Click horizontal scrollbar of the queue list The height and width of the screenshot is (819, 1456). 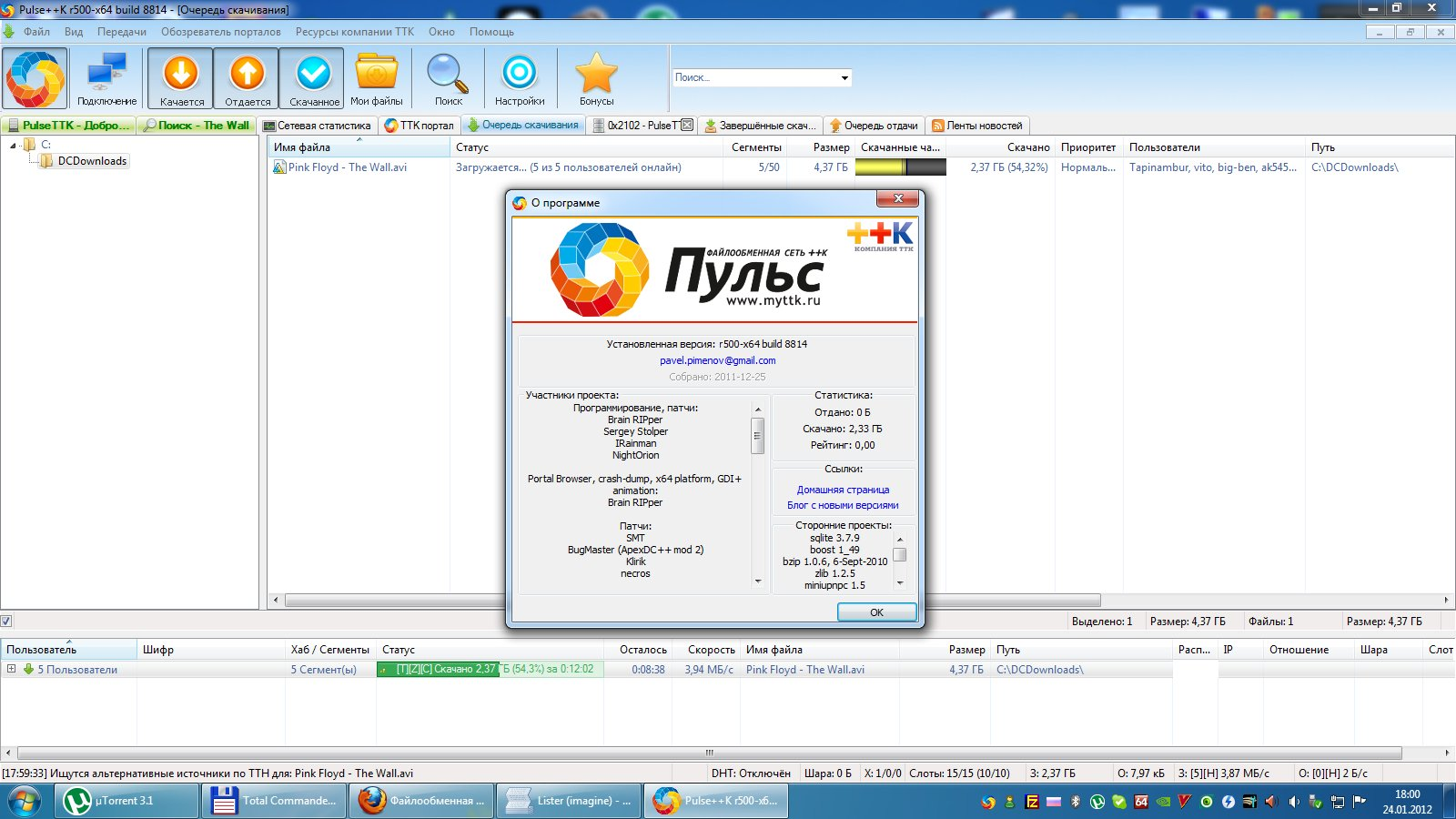pyautogui.click(x=692, y=601)
